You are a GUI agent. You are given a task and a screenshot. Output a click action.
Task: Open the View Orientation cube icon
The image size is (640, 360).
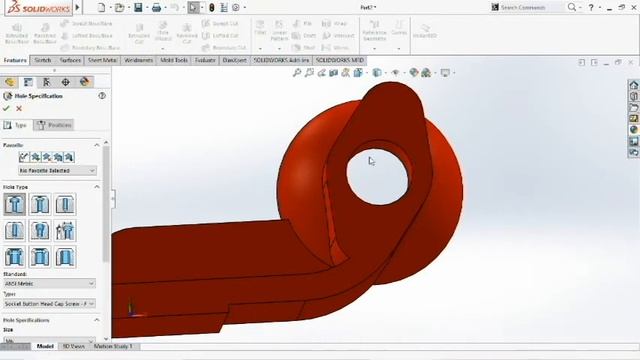tap(358, 73)
